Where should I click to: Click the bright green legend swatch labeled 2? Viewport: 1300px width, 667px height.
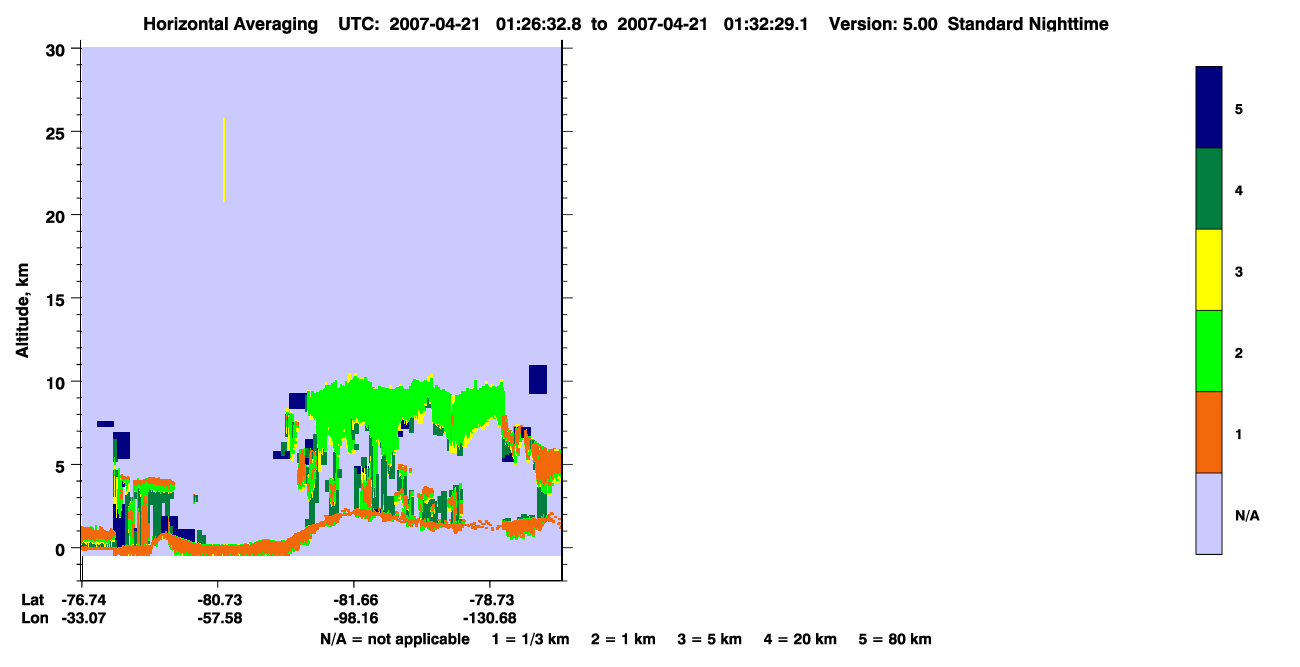[x=1209, y=351]
